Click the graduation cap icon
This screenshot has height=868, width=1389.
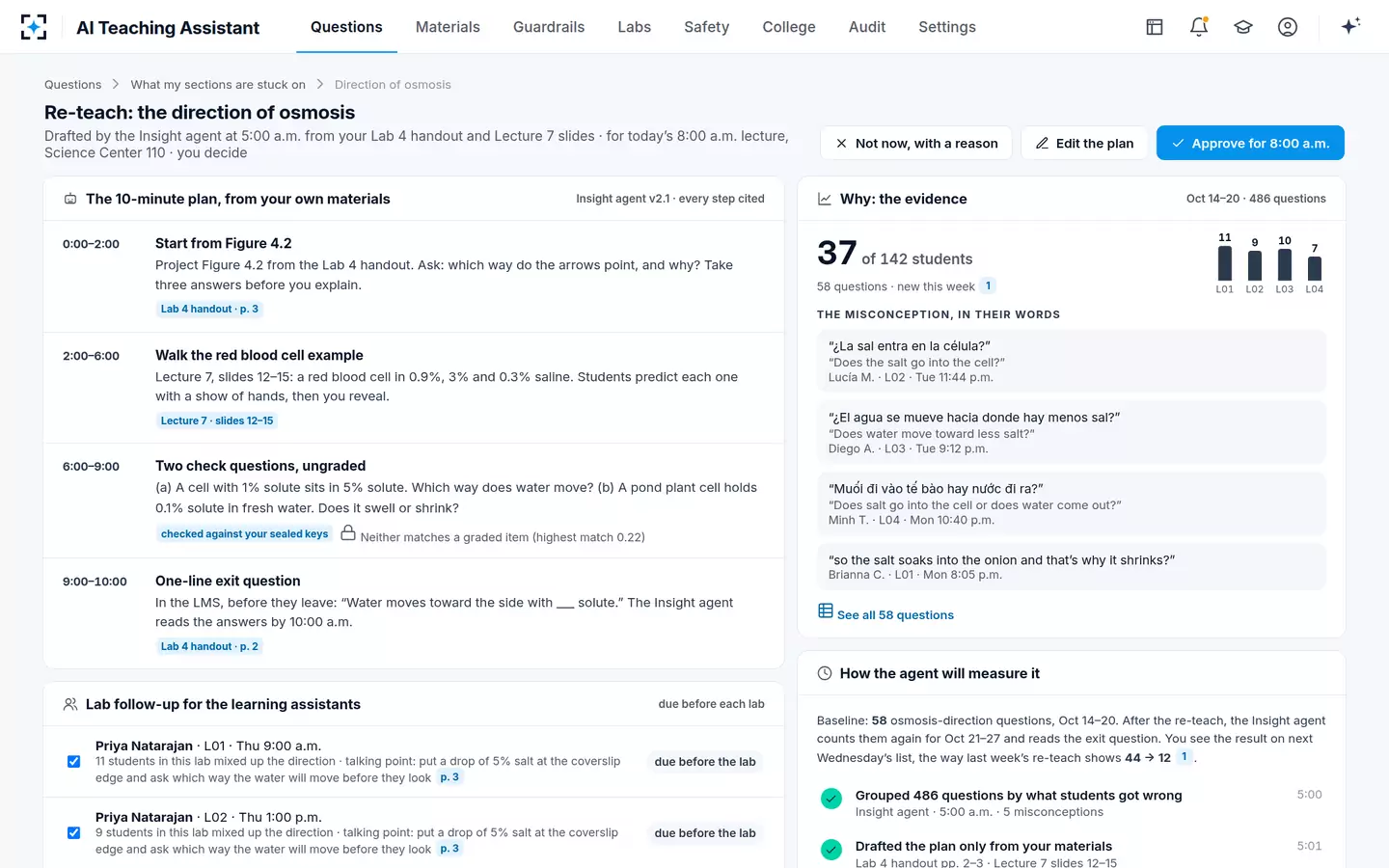click(x=1243, y=27)
